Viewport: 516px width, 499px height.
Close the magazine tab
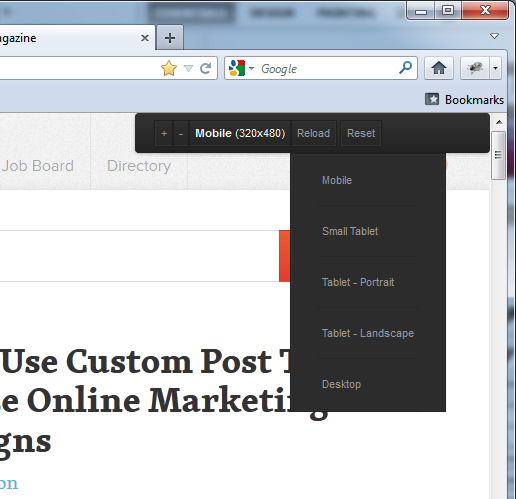click(145, 38)
